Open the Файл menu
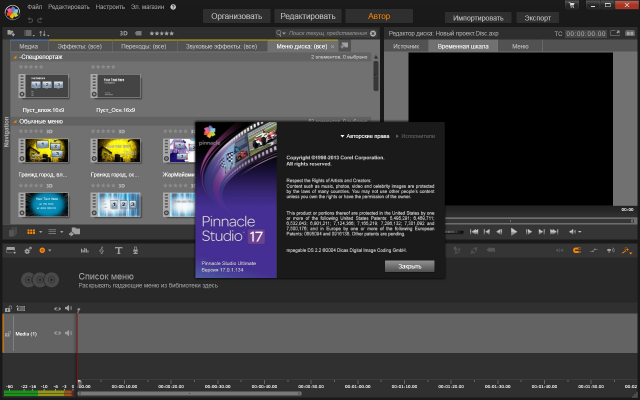This screenshot has width=640, height=400. 35,7
